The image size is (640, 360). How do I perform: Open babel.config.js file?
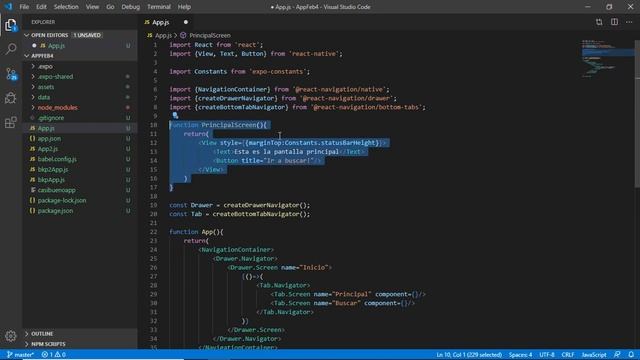point(80,159)
